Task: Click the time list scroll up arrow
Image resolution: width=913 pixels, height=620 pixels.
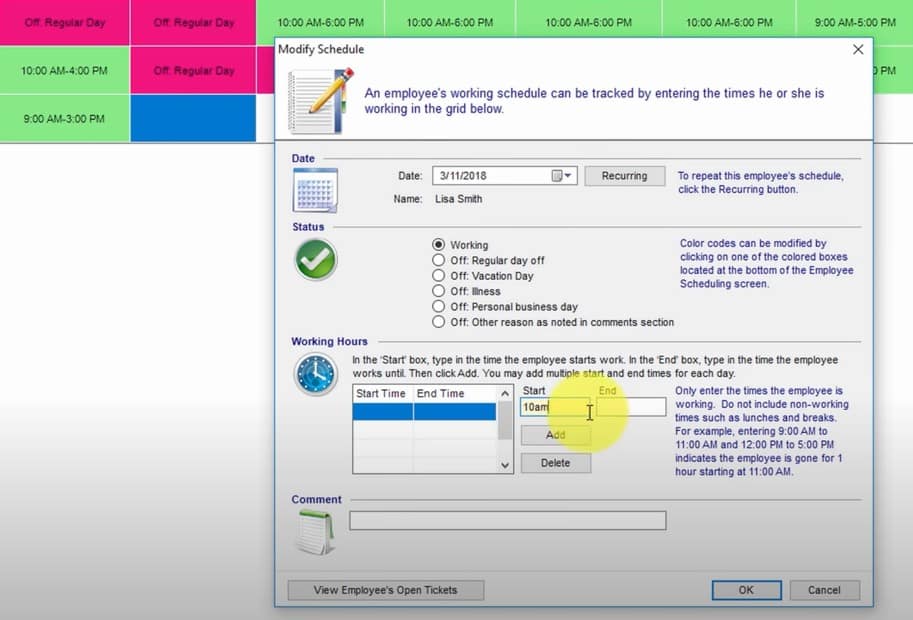Action: 505,394
